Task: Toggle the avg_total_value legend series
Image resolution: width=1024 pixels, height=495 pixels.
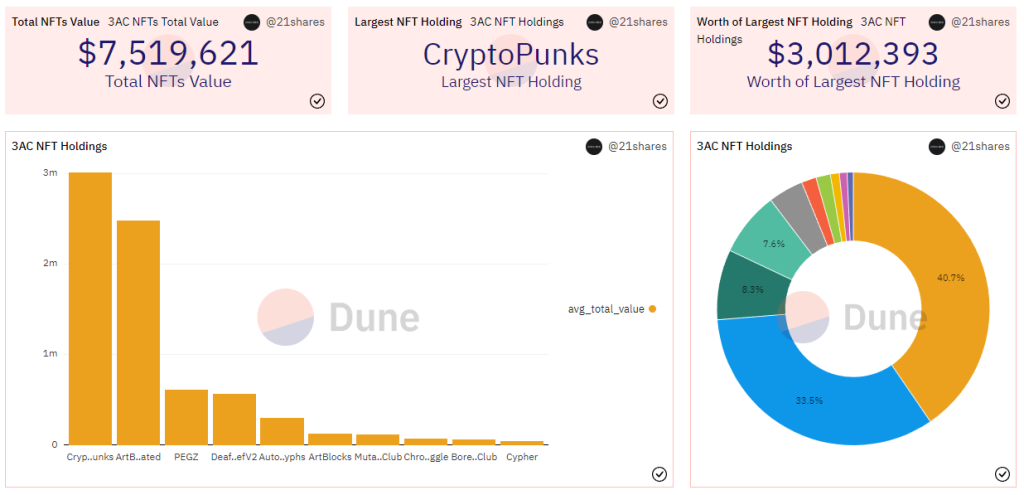Action: click(612, 309)
